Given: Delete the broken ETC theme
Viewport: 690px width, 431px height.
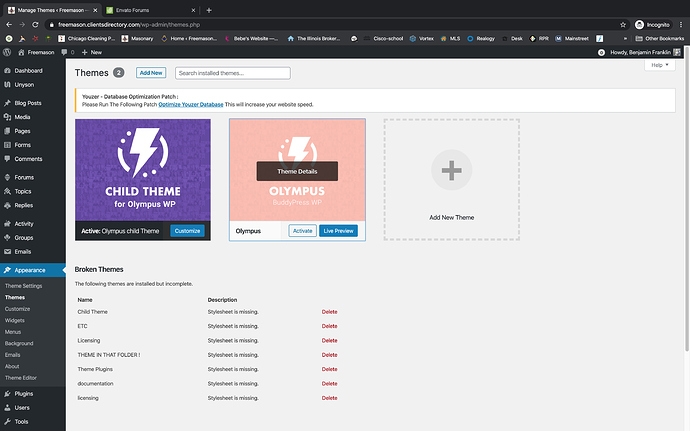Looking at the screenshot, I should (x=329, y=326).
